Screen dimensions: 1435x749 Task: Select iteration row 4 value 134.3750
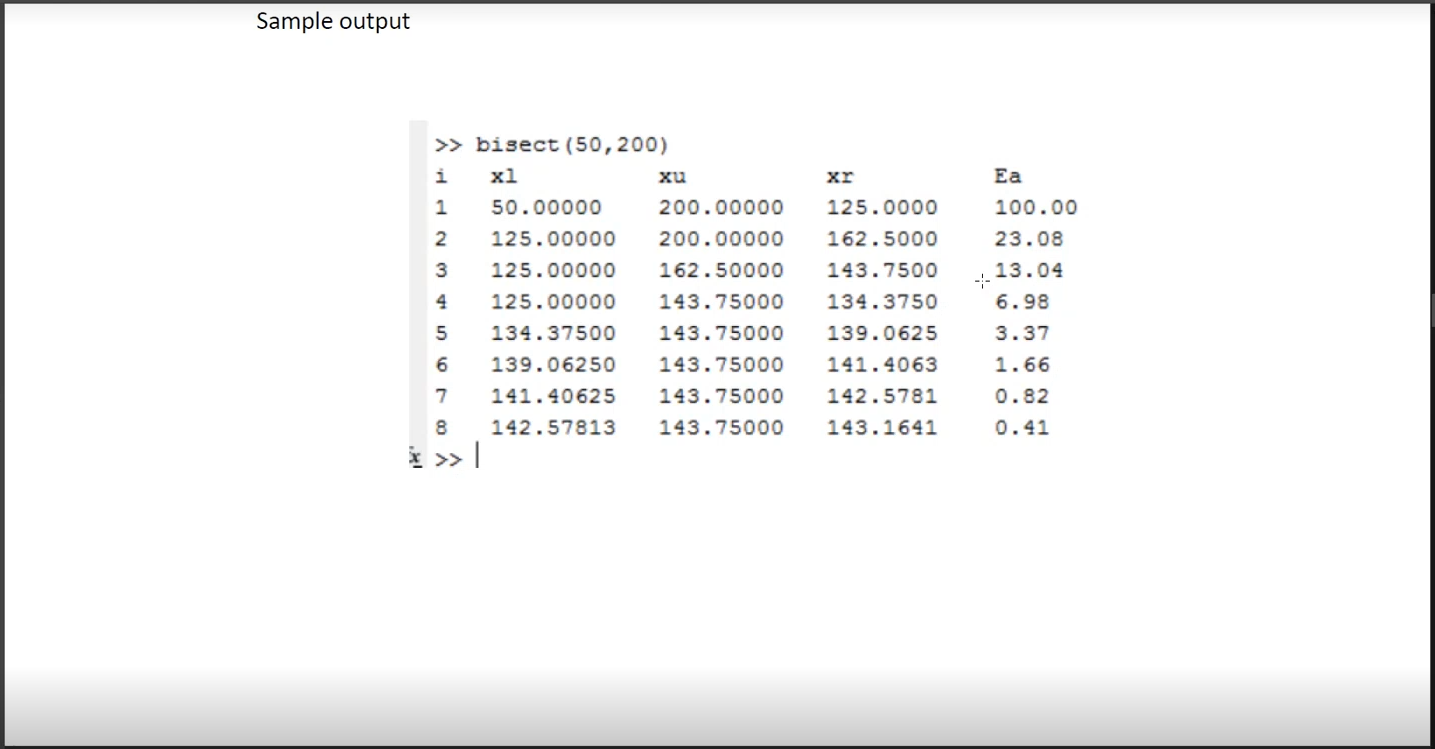pos(882,301)
